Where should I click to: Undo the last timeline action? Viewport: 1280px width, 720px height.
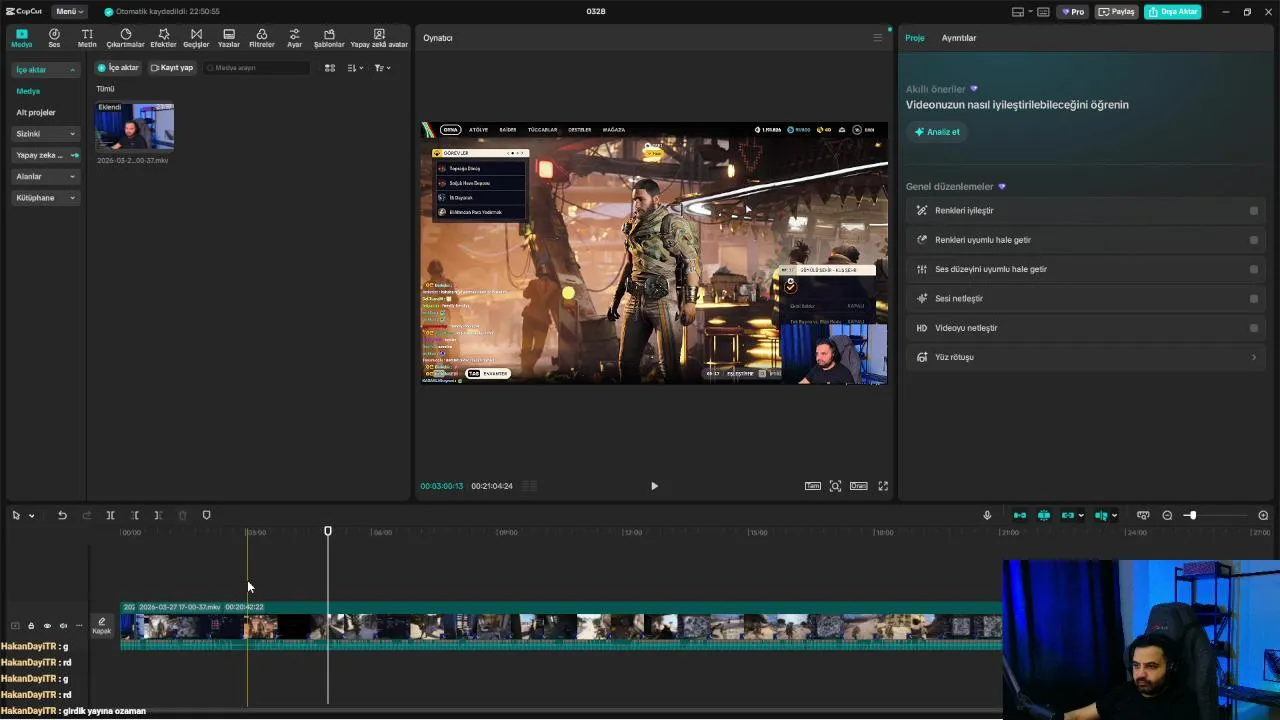(x=62, y=515)
